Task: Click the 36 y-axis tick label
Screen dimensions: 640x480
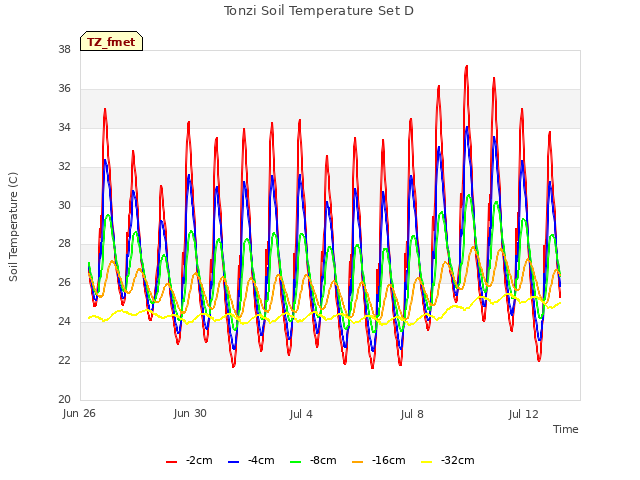Action: 64,89
